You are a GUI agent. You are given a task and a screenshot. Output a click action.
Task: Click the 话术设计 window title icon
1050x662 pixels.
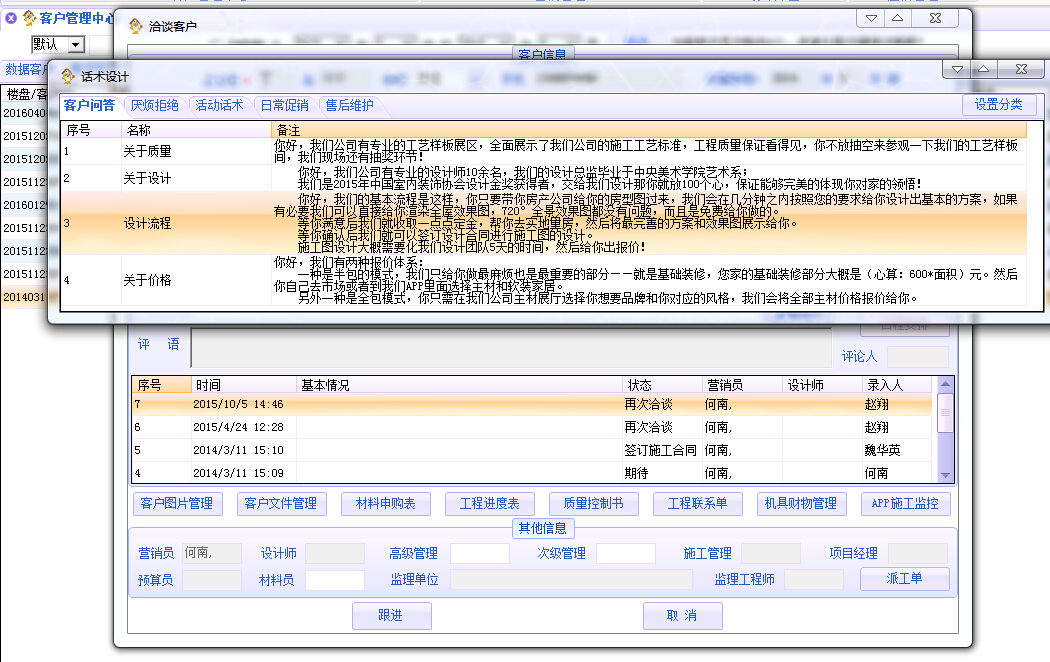coord(68,76)
